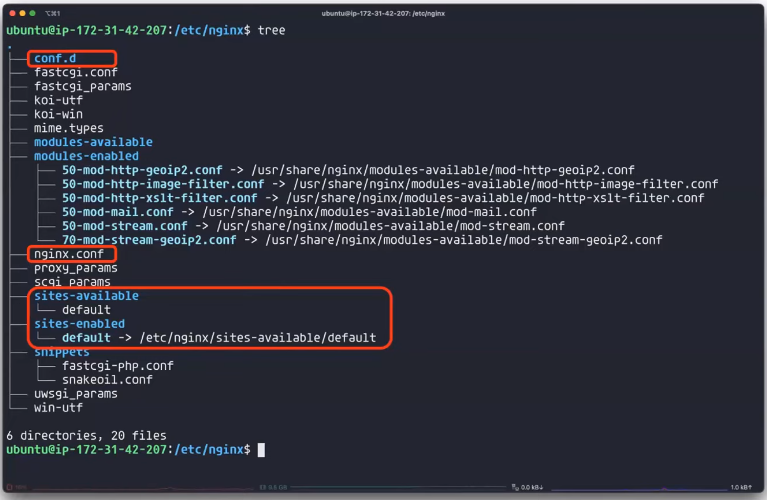Click the target path ending mod-http-xslt-filter.conf
The width and height of the screenshot is (767, 500).
pos(495,198)
